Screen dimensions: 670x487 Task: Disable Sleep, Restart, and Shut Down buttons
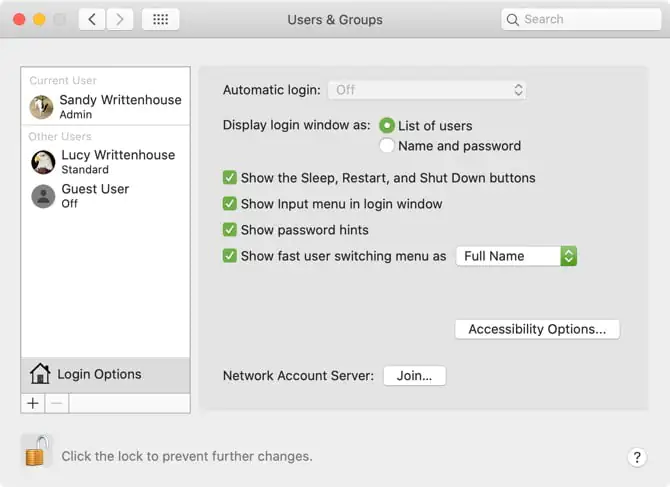pos(230,178)
